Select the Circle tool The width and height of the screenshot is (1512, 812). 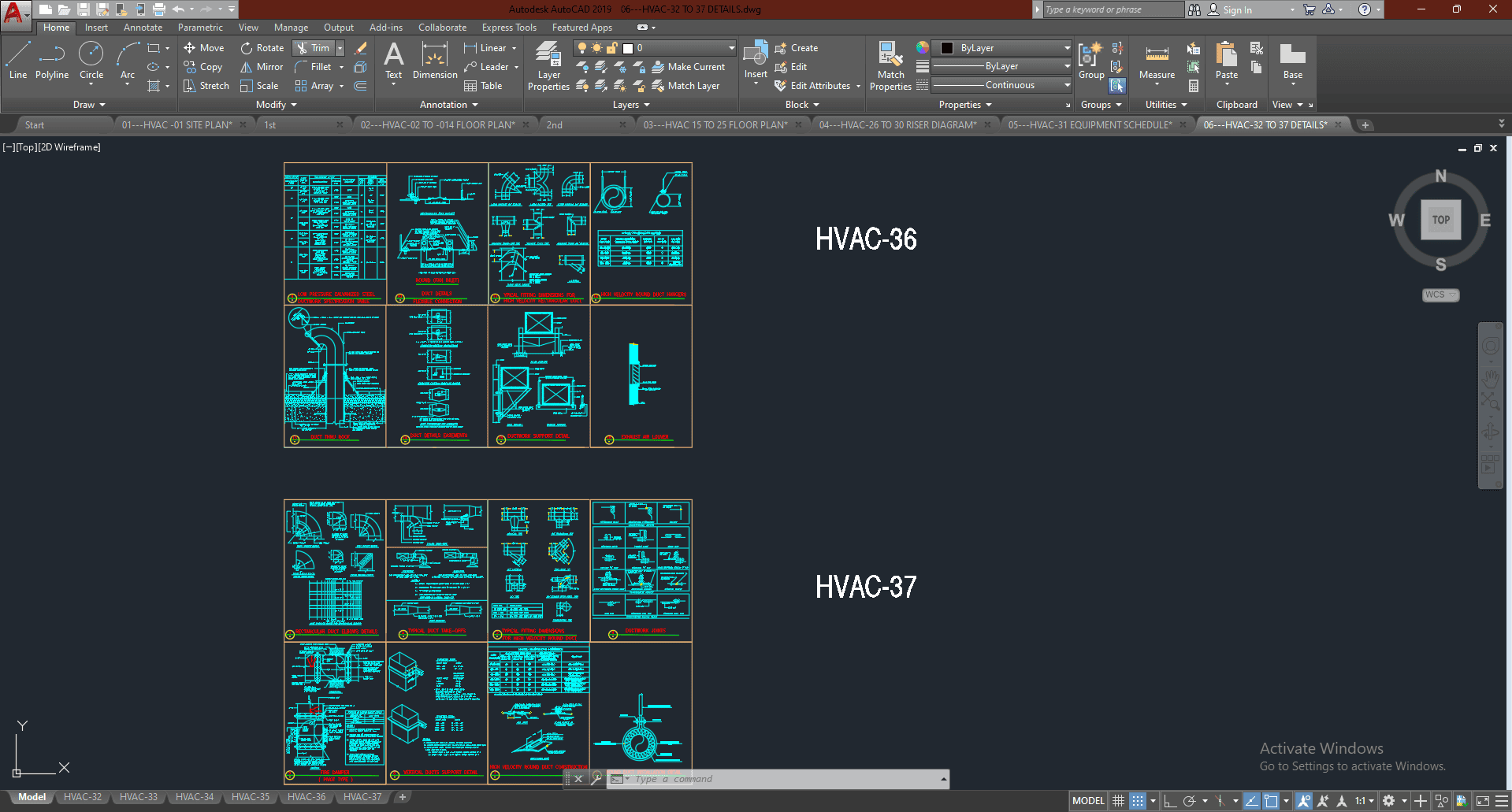91,61
